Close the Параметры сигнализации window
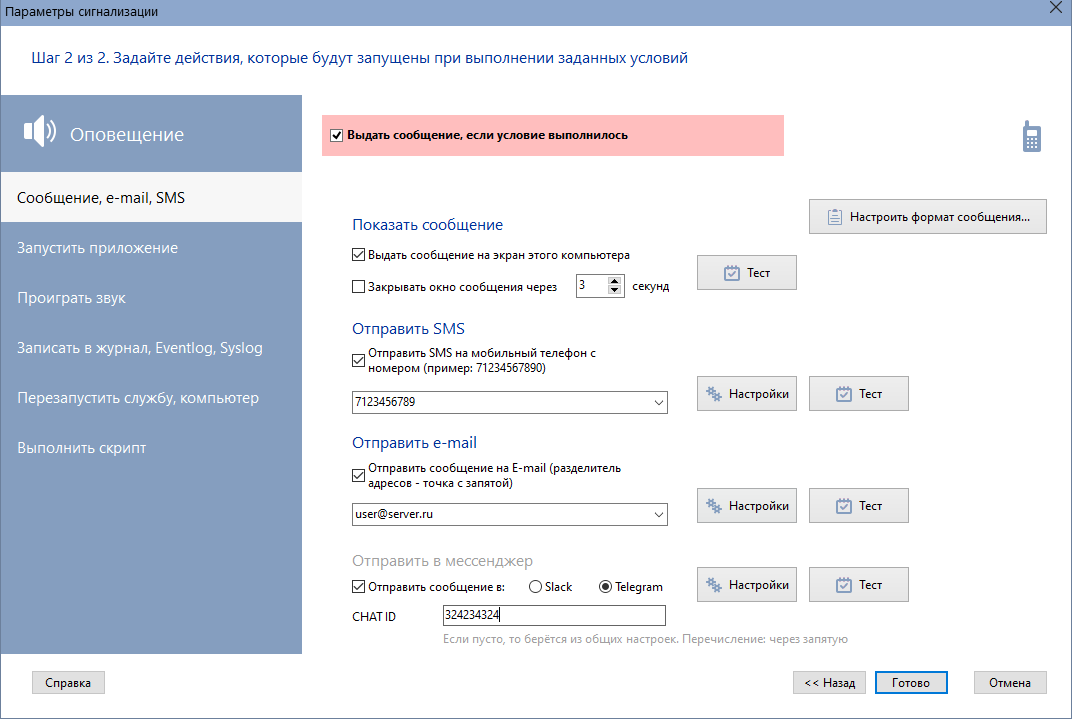Screen dimensions: 1072x719 point(1056,8)
